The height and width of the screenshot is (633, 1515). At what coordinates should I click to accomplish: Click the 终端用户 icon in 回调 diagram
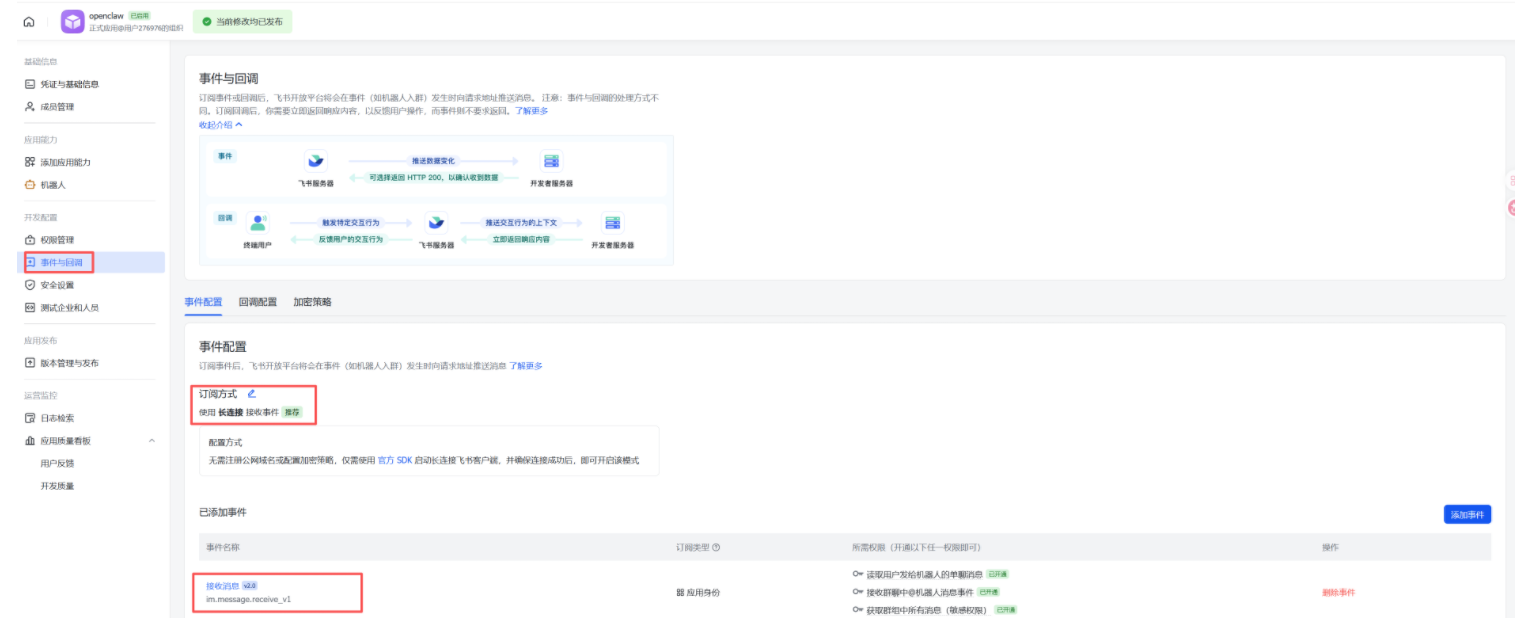click(258, 222)
